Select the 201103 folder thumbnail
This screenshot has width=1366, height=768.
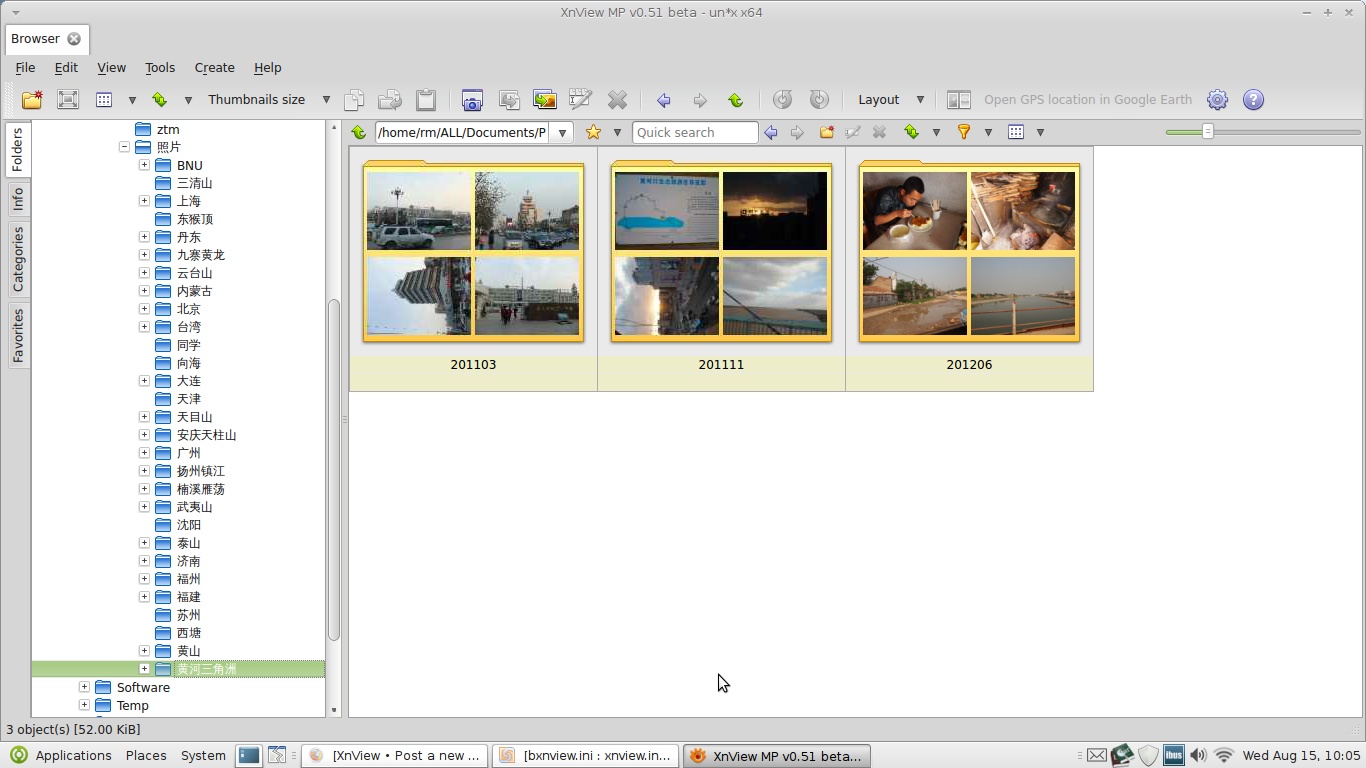coord(473,269)
